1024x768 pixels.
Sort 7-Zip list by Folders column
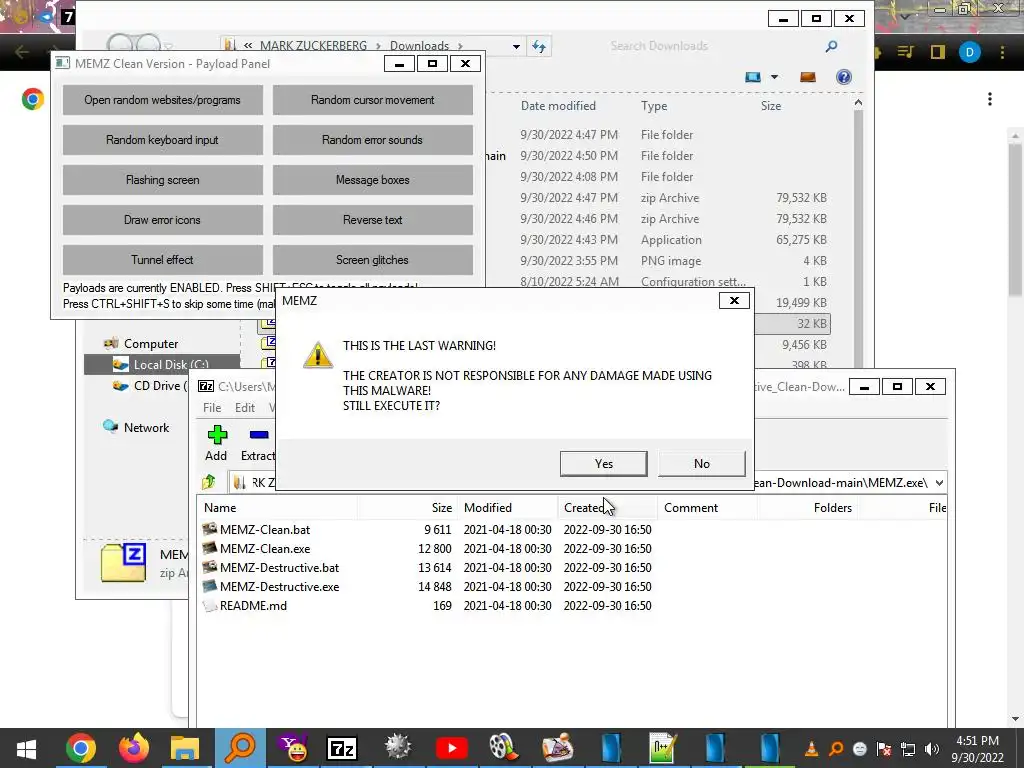click(833, 507)
